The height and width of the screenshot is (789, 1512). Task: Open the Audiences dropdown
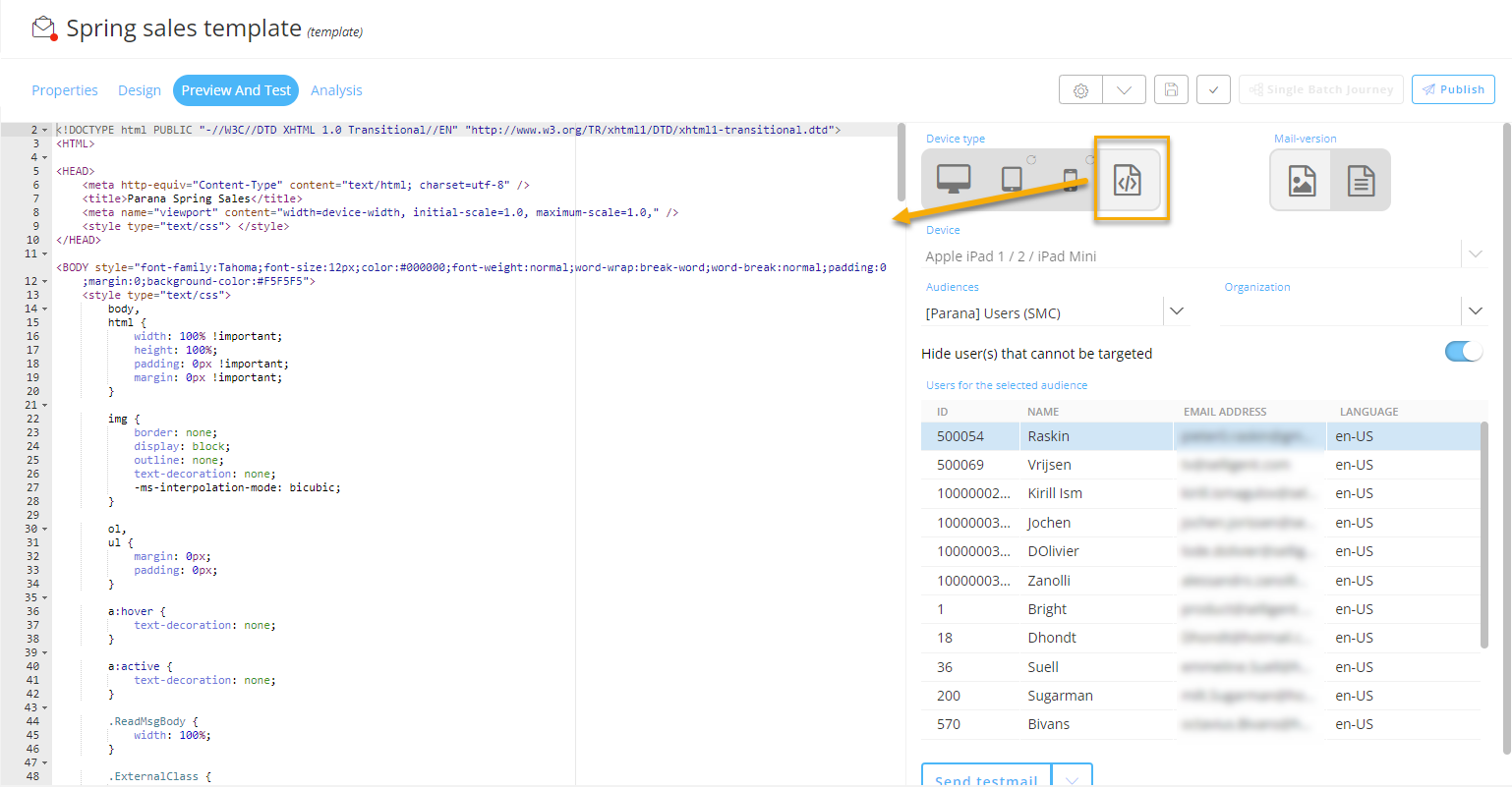[1177, 311]
